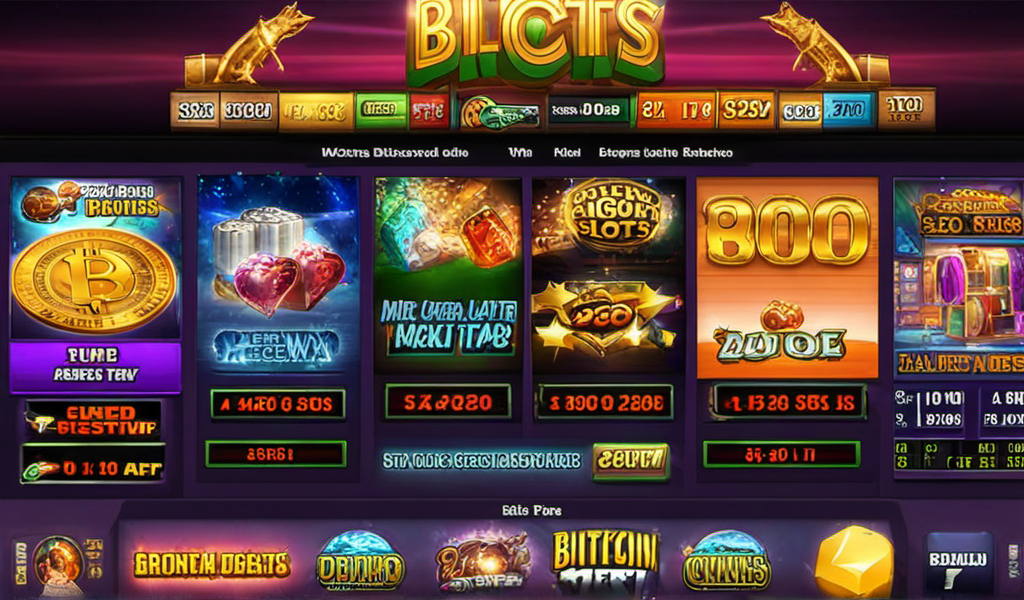Select the round portrait avatar icon
The height and width of the screenshot is (600, 1024).
point(59,562)
